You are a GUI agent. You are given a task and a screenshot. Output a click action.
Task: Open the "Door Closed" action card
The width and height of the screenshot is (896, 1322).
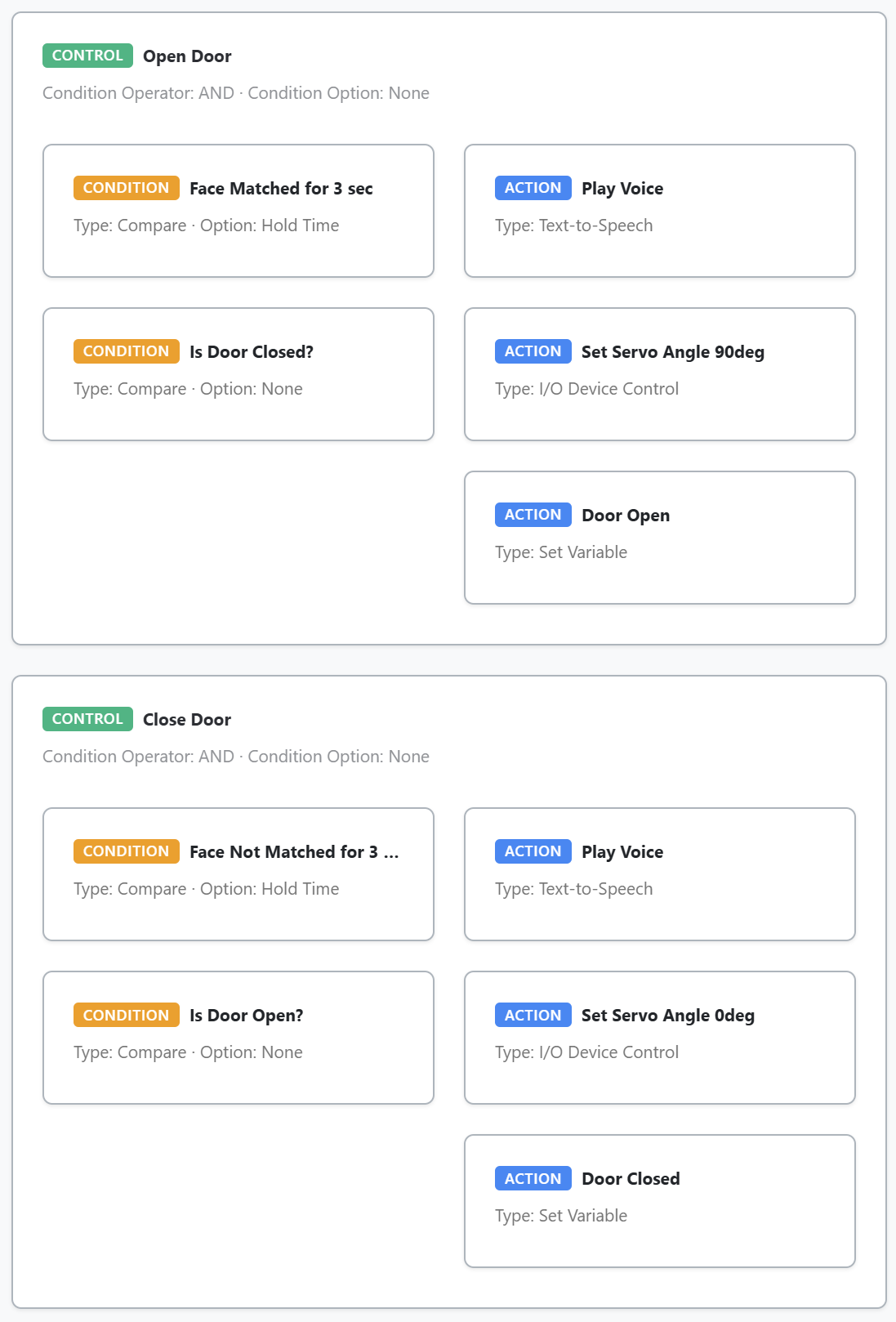[631, 1179]
